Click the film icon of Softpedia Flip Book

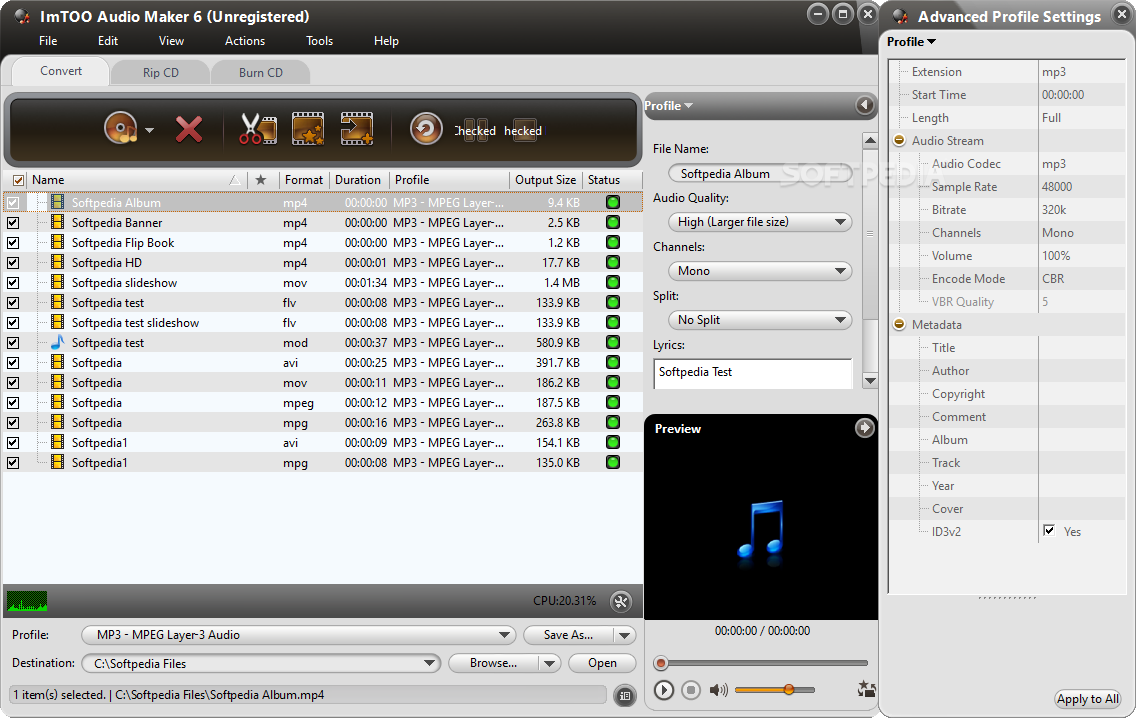tap(57, 242)
